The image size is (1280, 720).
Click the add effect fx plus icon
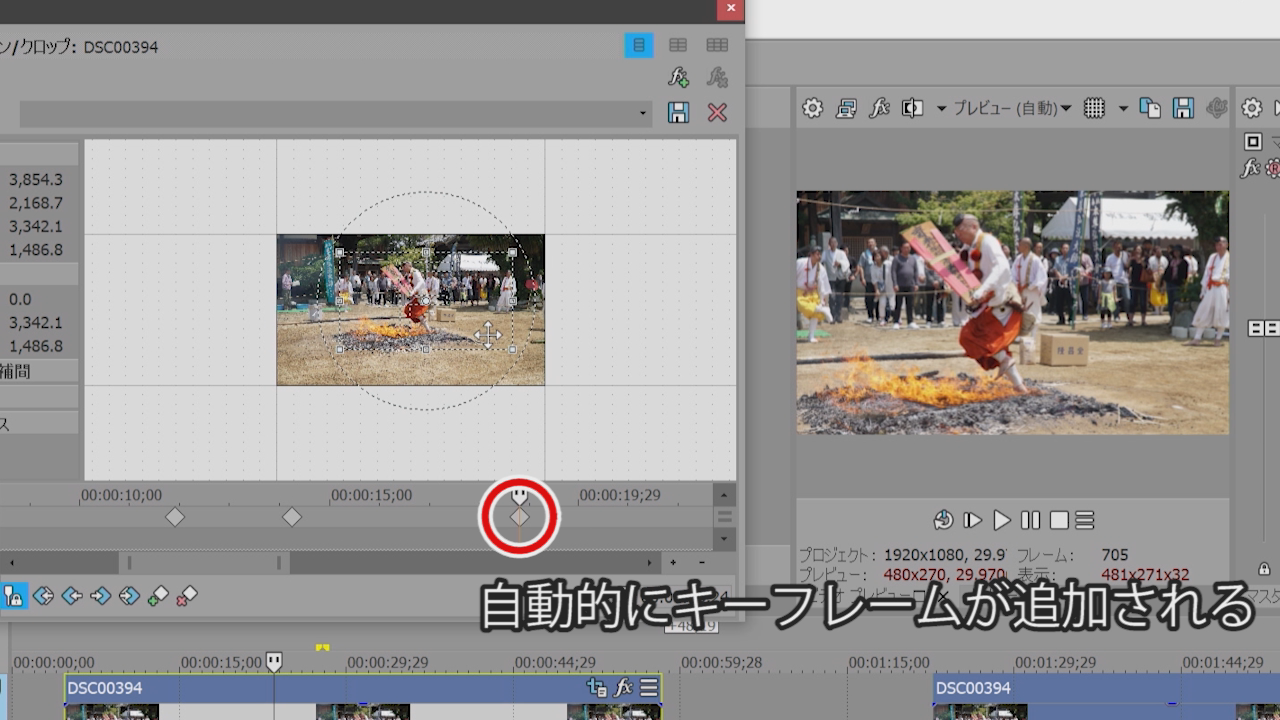678,77
